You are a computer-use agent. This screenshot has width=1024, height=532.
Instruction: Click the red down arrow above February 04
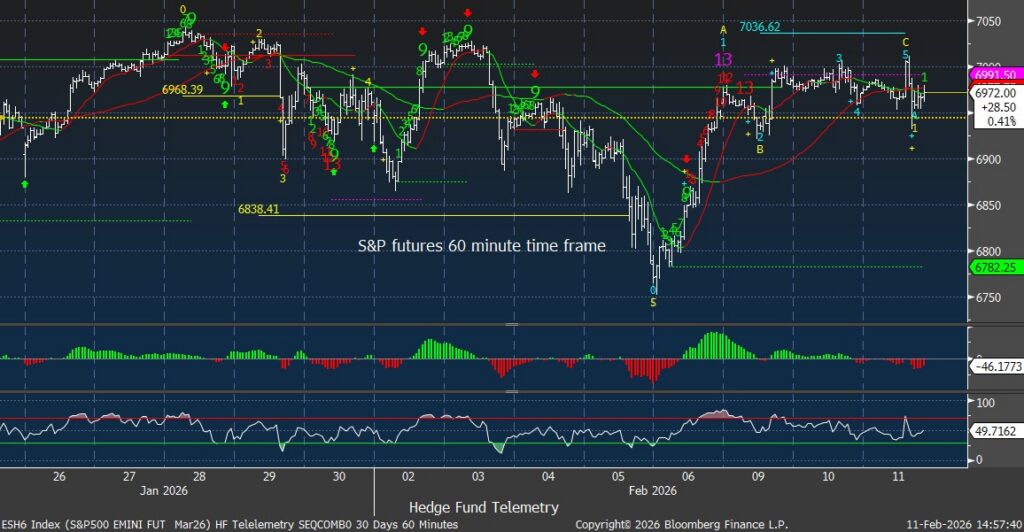pos(535,74)
